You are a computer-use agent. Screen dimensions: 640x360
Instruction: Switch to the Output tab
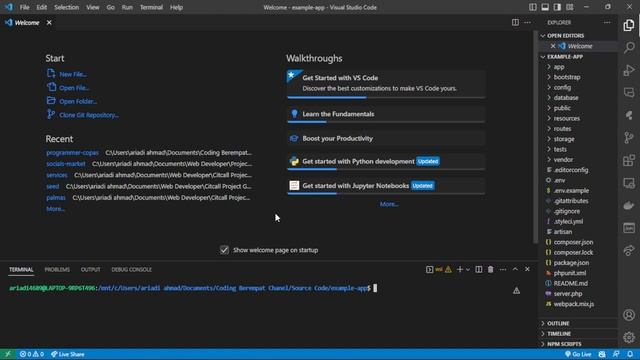91,269
